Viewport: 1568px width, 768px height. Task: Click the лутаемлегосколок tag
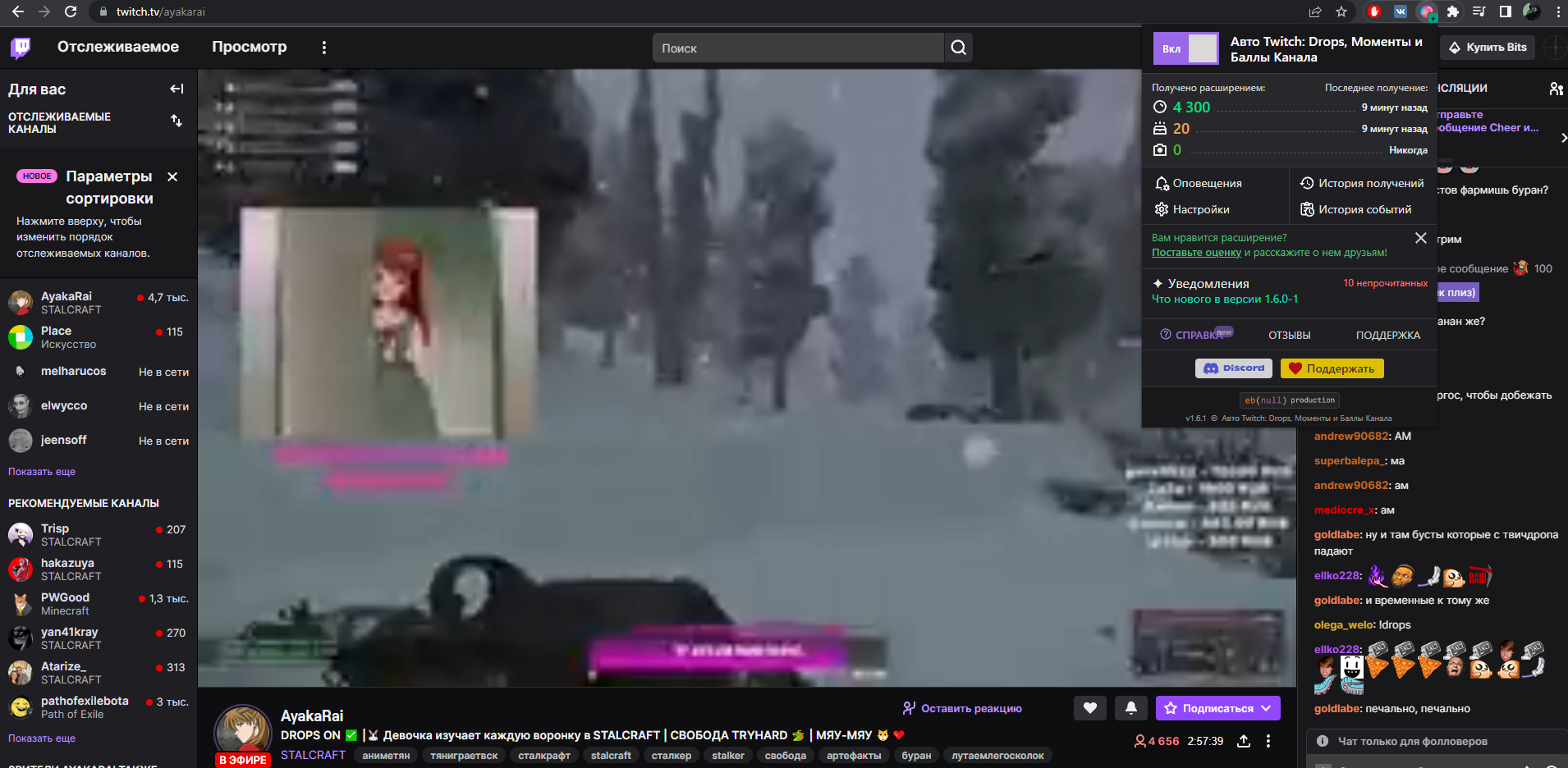pyautogui.click(x=997, y=756)
